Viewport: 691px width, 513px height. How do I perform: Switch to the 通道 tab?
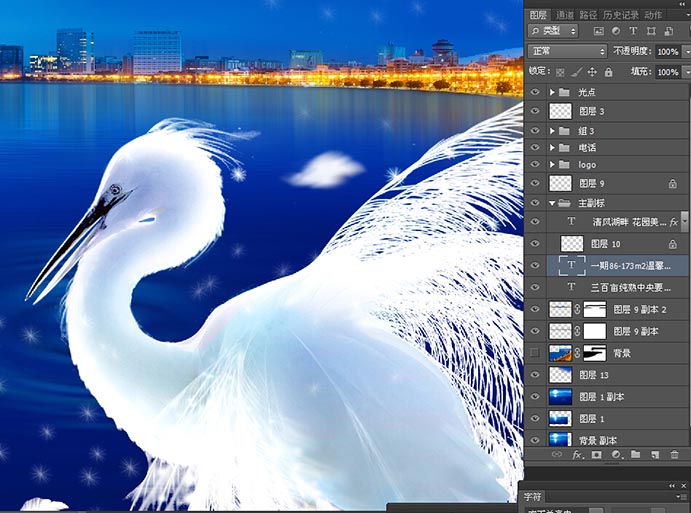click(565, 15)
